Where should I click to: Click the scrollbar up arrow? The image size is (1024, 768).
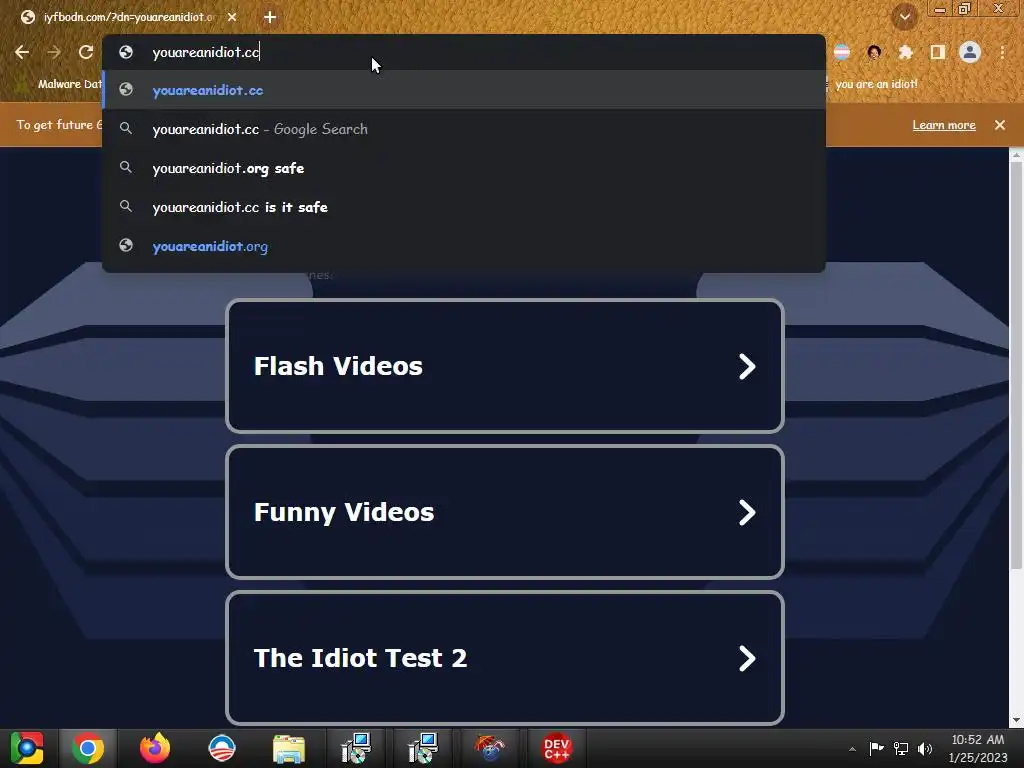[1016, 155]
